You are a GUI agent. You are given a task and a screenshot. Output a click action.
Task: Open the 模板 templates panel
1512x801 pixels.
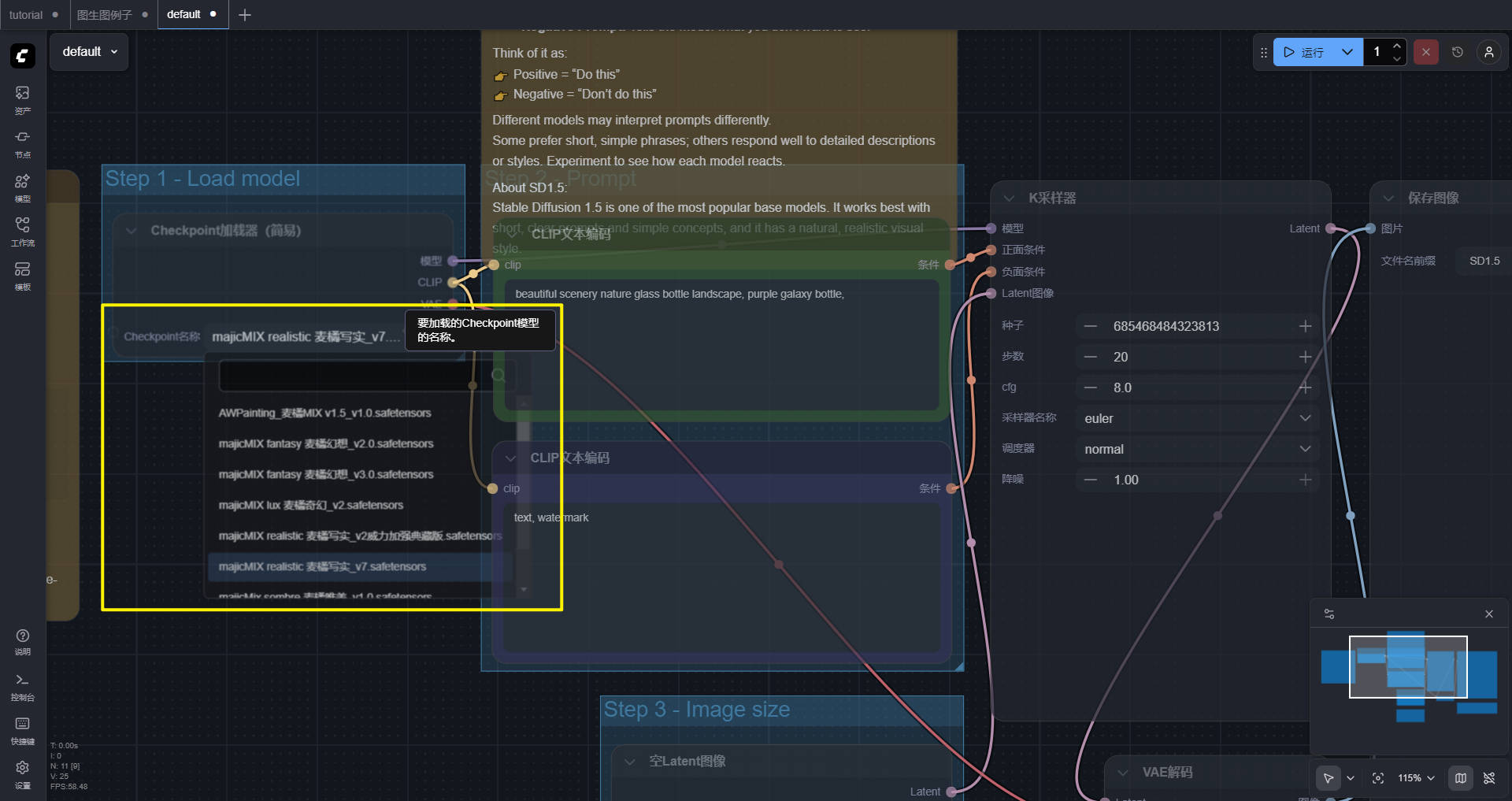(22, 275)
